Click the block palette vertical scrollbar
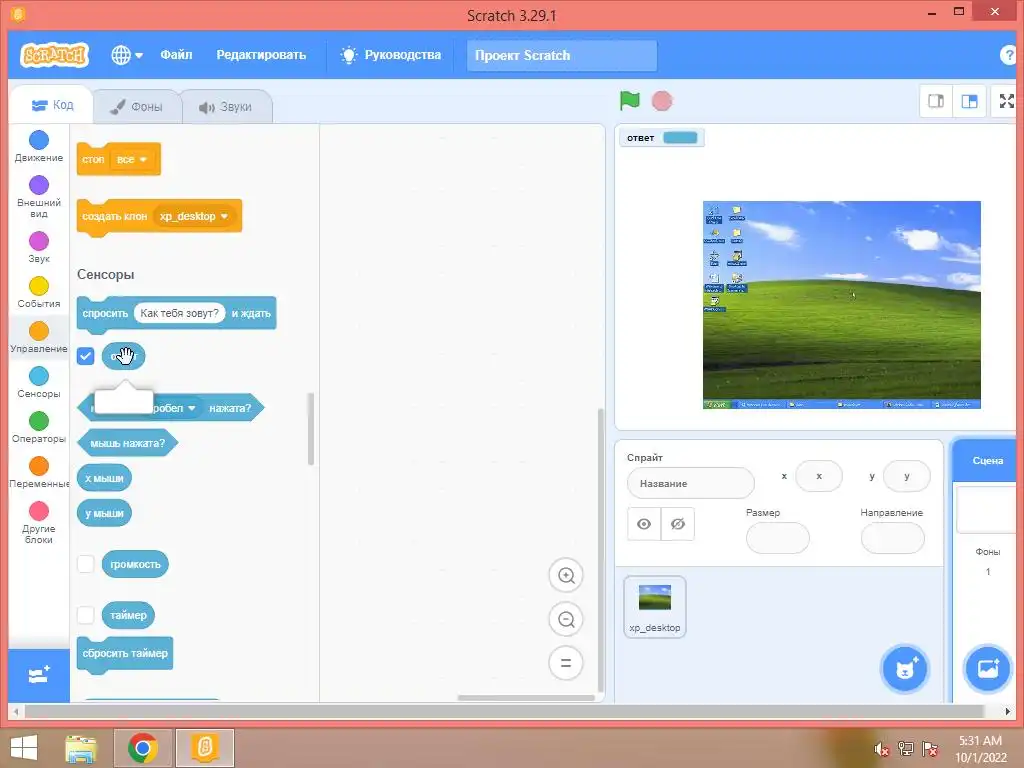1024x768 pixels. tap(311, 429)
